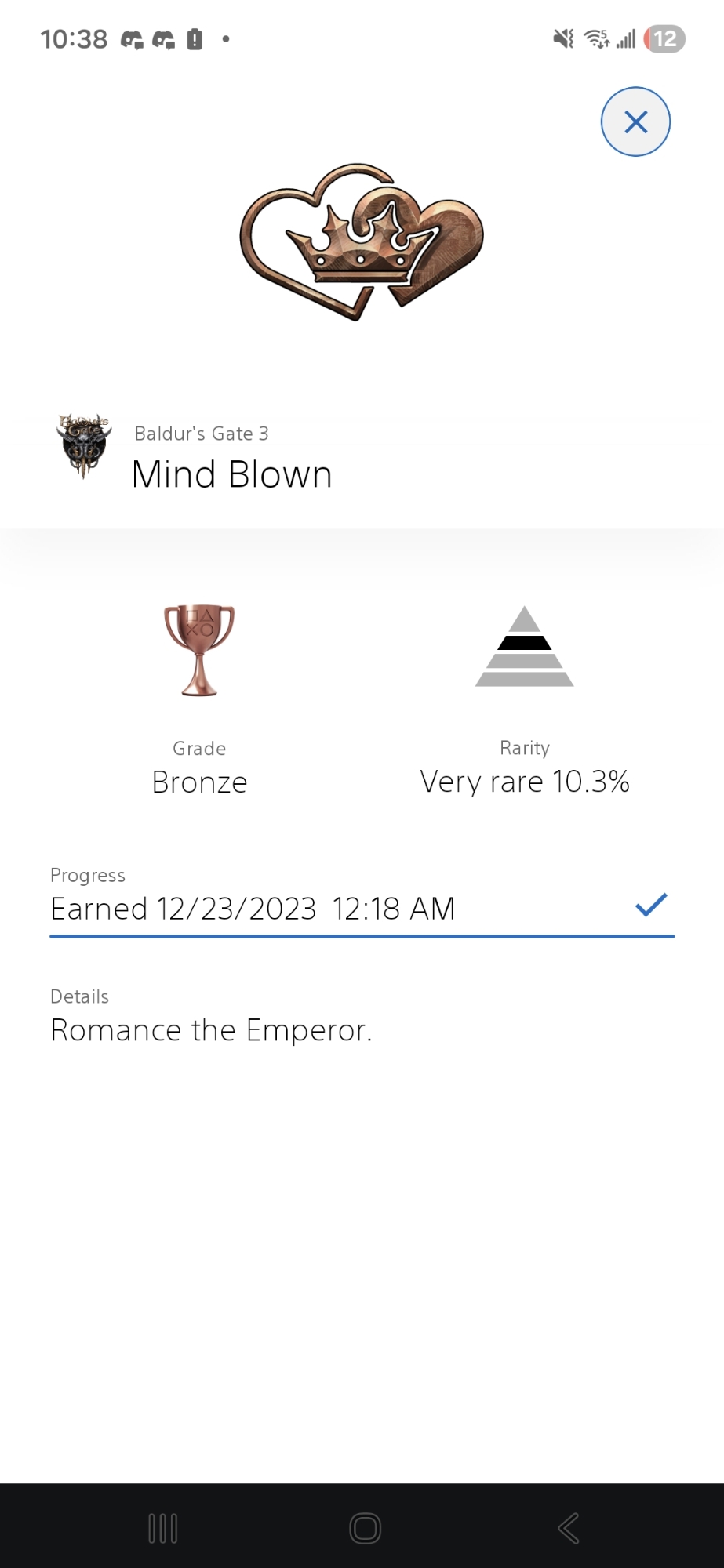
Task: Tap the blue progress bar line
Action: 362,935
